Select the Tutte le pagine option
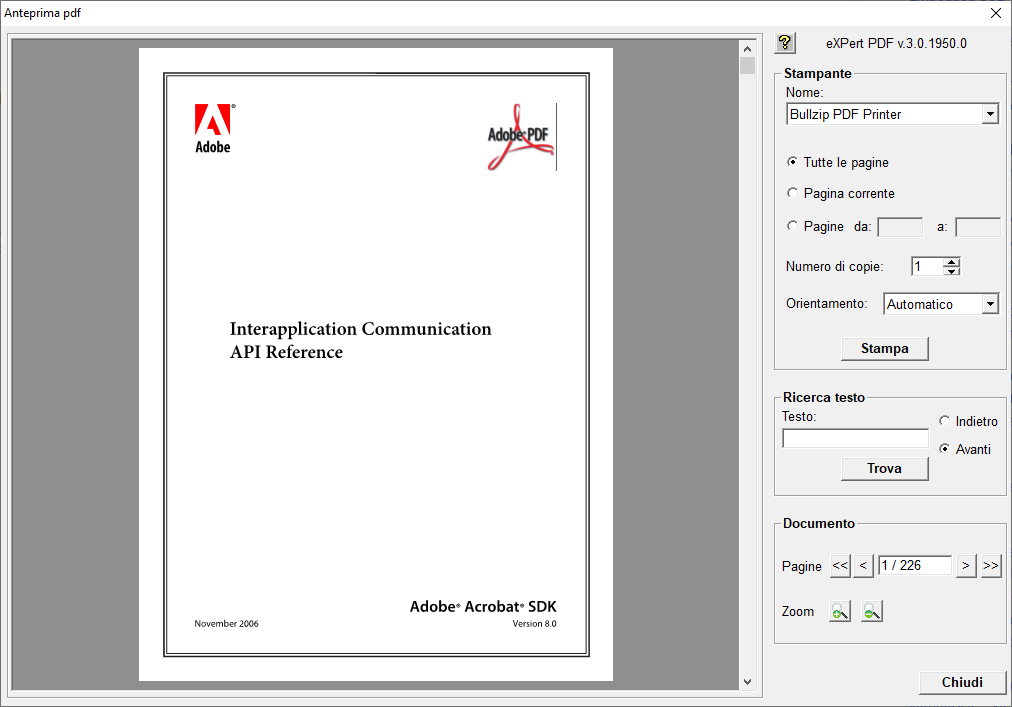The width and height of the screenshot is (1012, 707). tap(793, 162)
